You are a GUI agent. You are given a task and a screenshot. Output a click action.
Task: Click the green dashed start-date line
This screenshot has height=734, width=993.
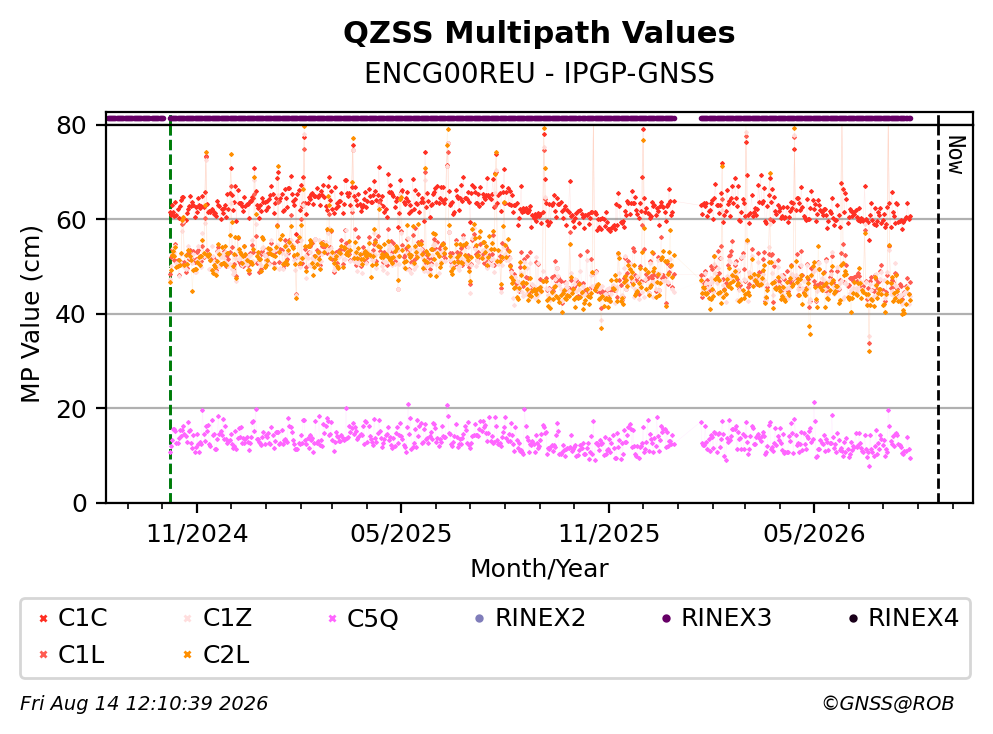point(170,310)
